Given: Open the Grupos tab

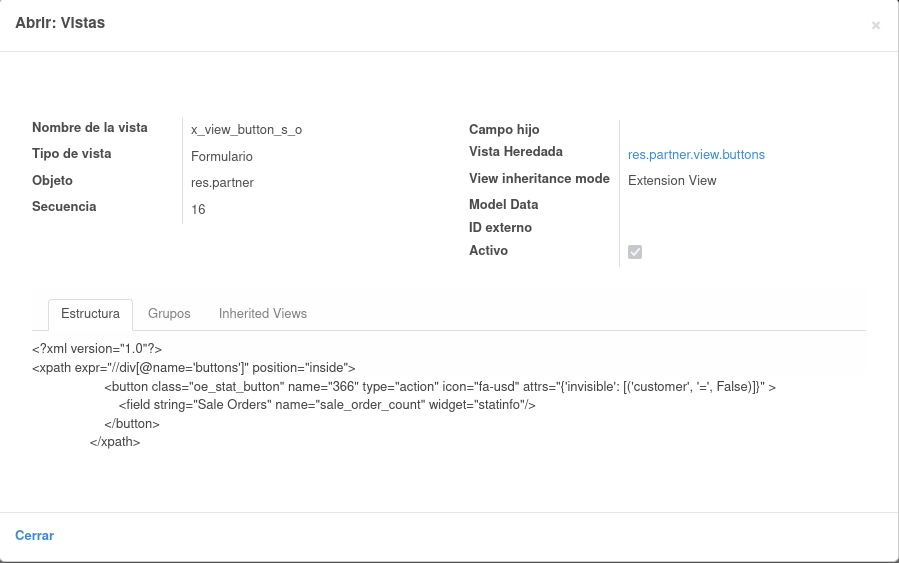Looking at the screenshot, I should pyautogui.click(x=169, y=314).
